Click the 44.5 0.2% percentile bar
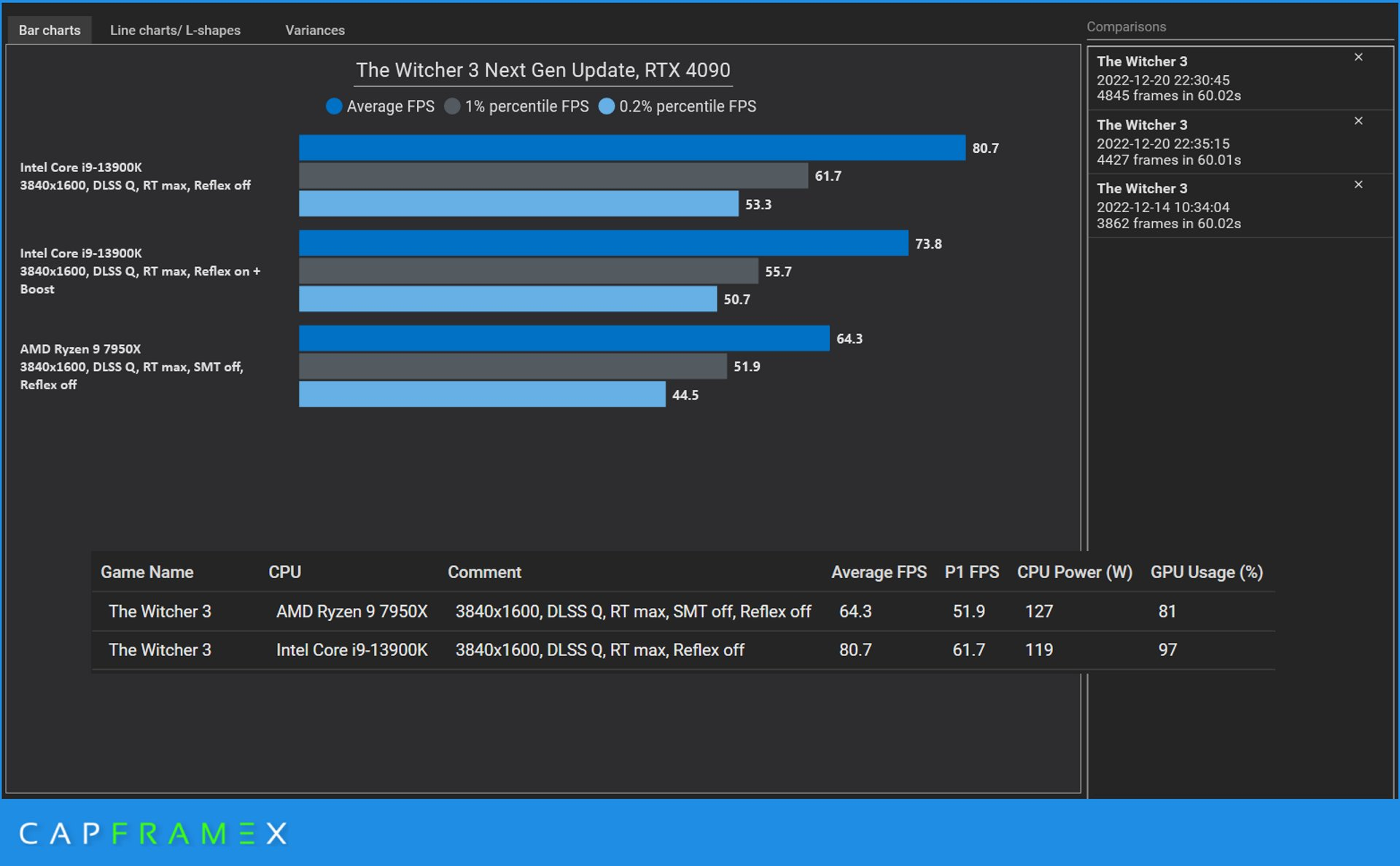The image size is (1400, 866). point(482,394)
